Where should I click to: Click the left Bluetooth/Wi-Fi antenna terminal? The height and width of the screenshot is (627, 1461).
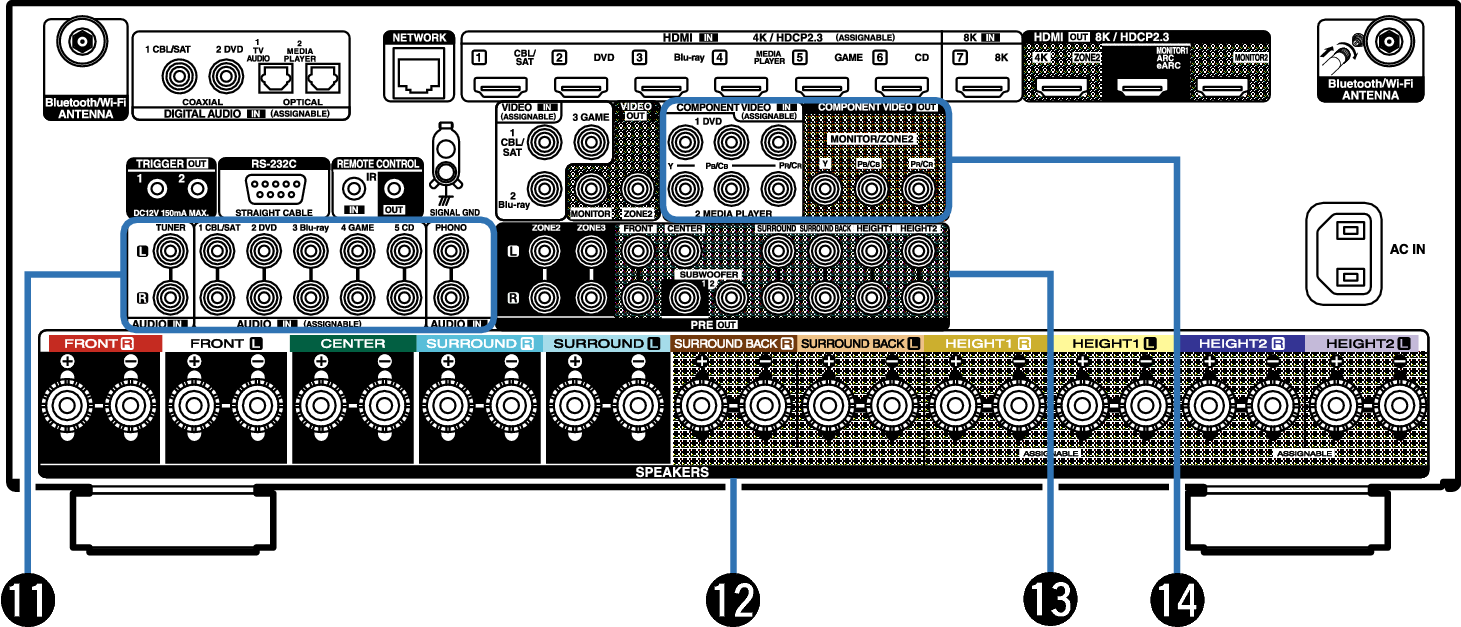pyautogui.click(x=77, y=43)
